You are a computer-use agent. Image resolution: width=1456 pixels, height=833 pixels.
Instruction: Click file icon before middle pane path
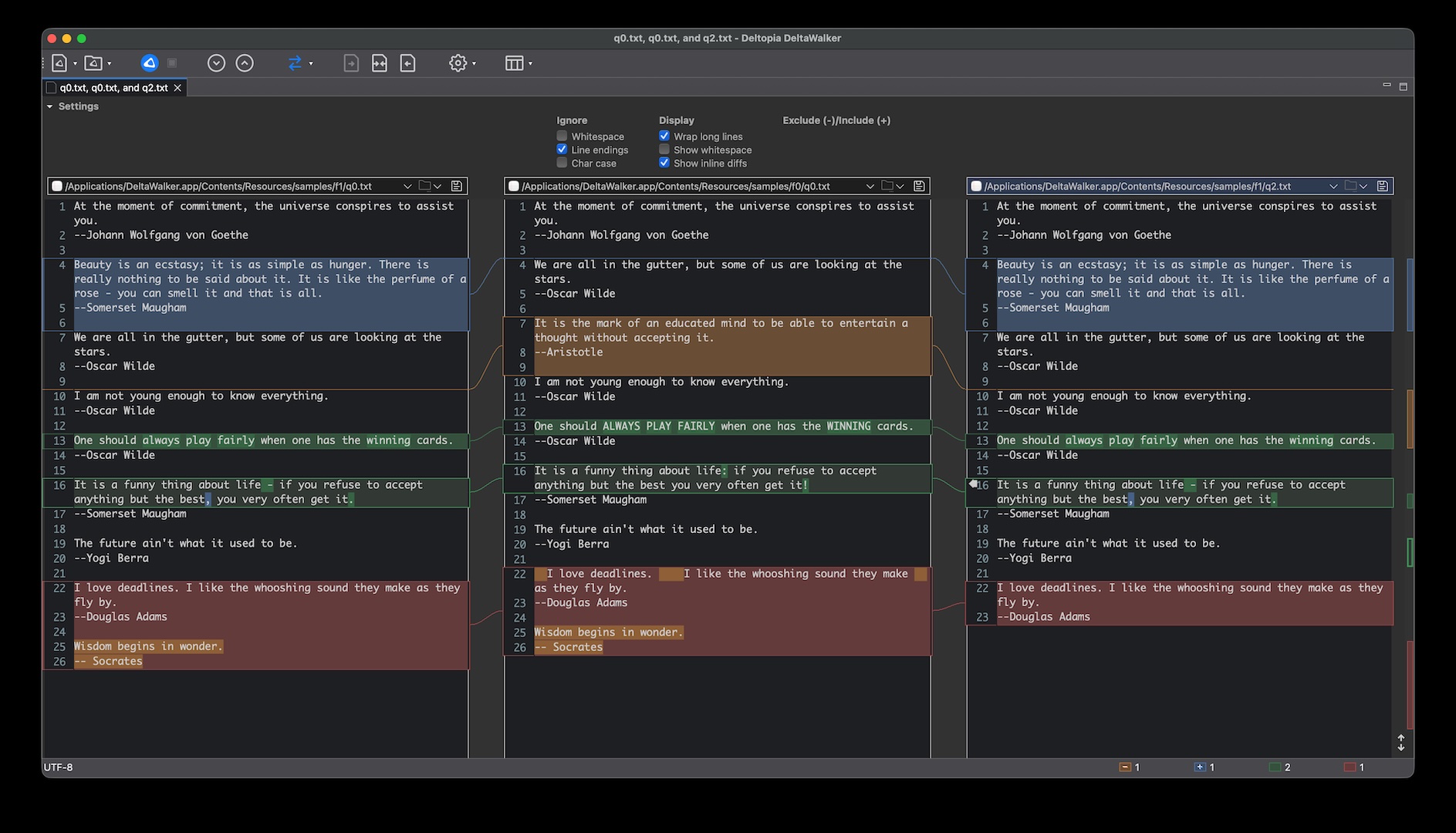coord(514,186)
